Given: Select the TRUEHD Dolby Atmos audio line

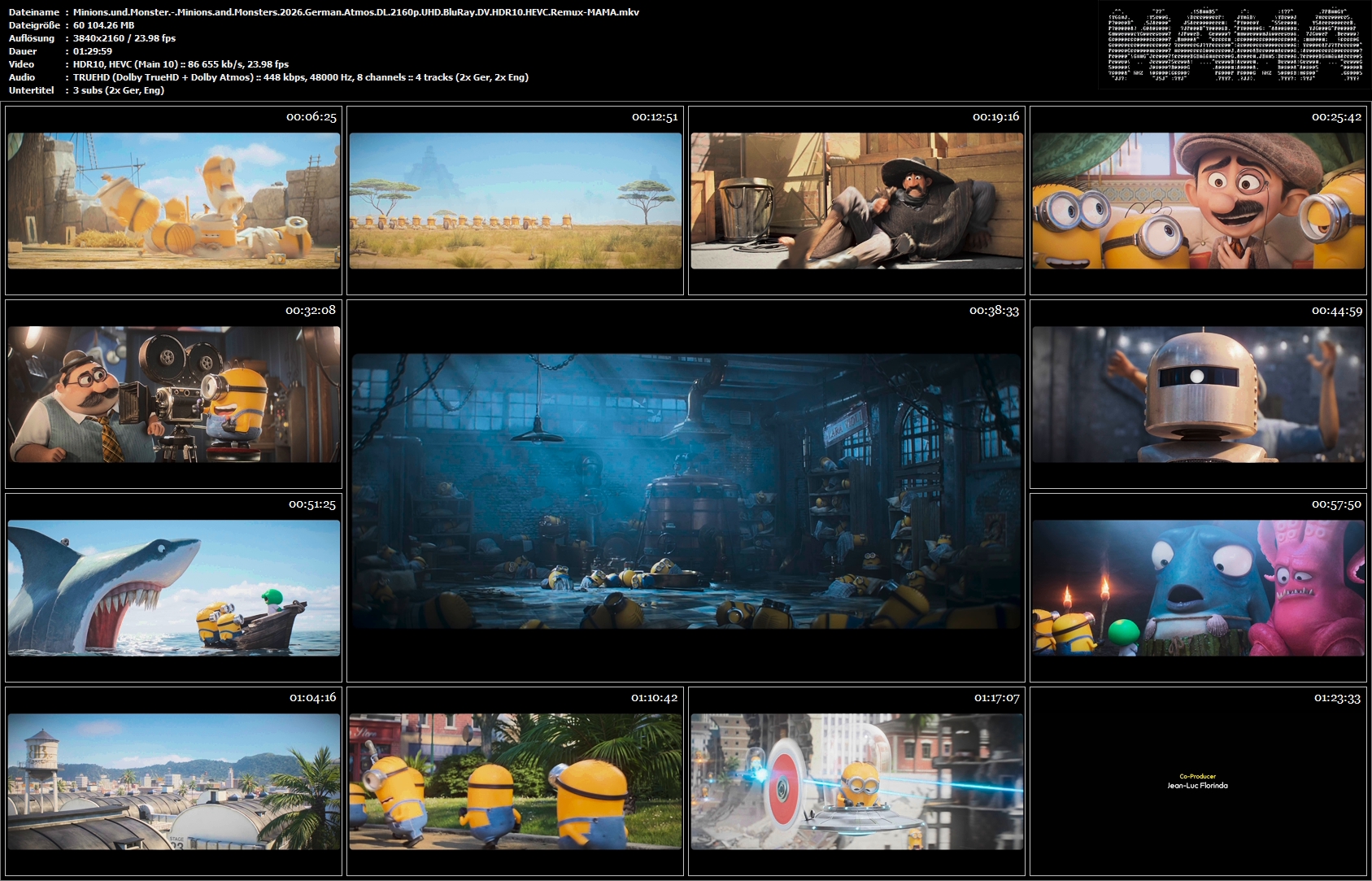Looking at the screenshot, I should 301,77.
